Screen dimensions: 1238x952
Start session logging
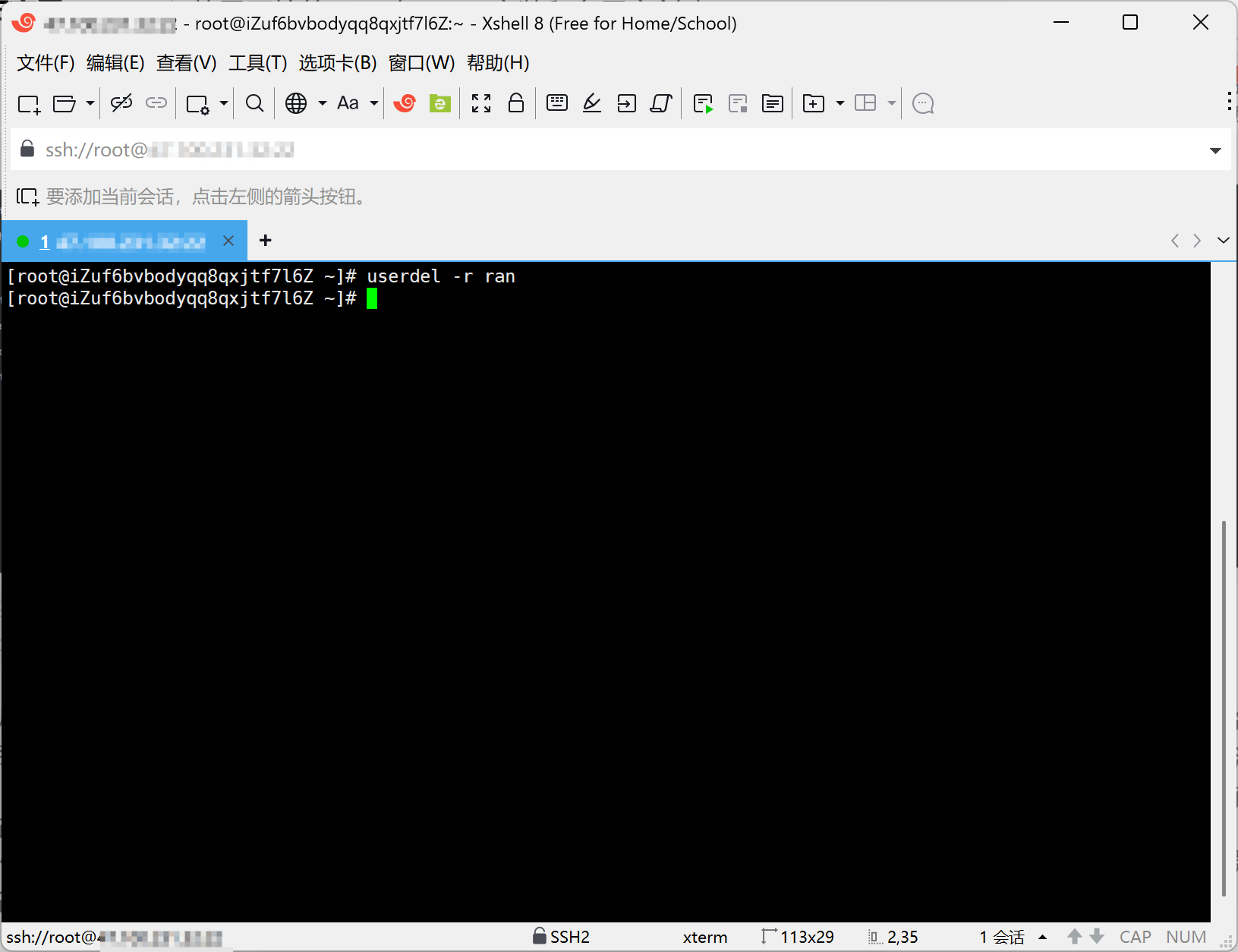pos(702,103)
